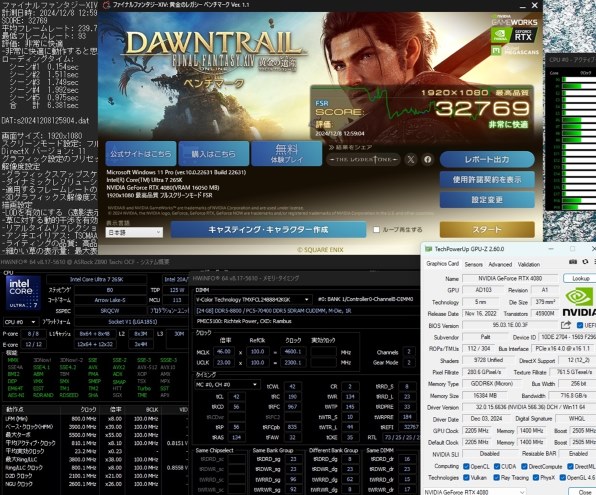Open the 日本語 display language dropdown
Image resolution: width=596 pixels, height=495 pixels.
134,232
